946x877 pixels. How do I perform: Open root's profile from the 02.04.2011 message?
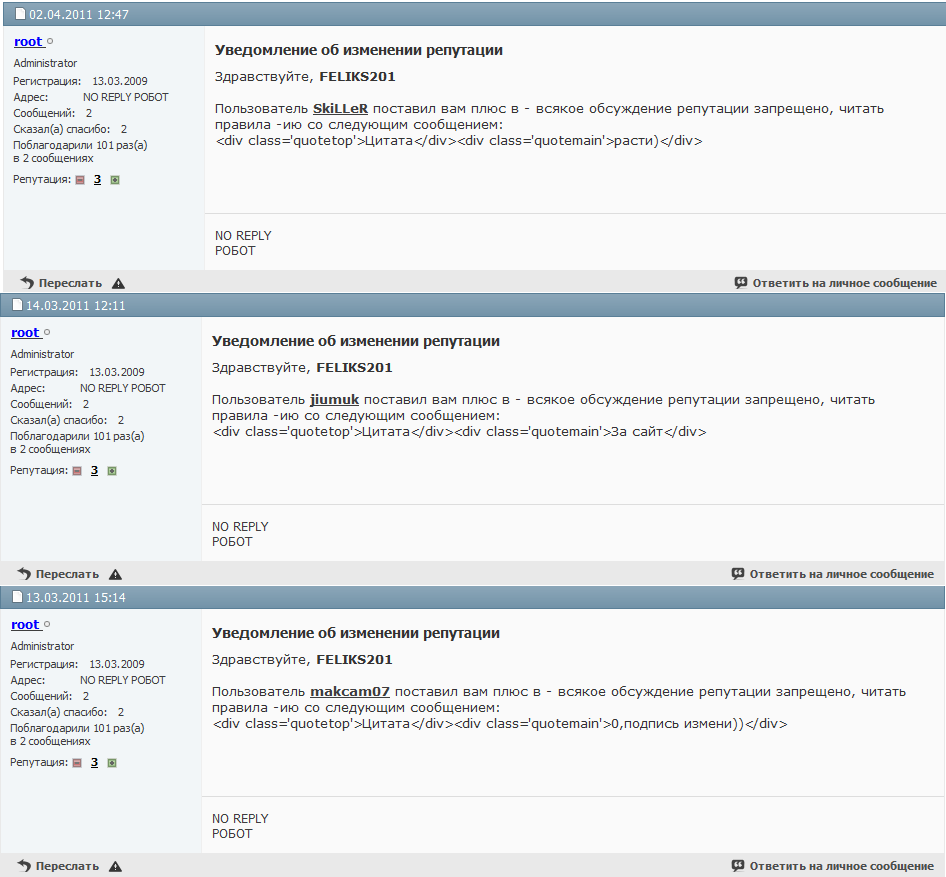click(x=28, y=42)
